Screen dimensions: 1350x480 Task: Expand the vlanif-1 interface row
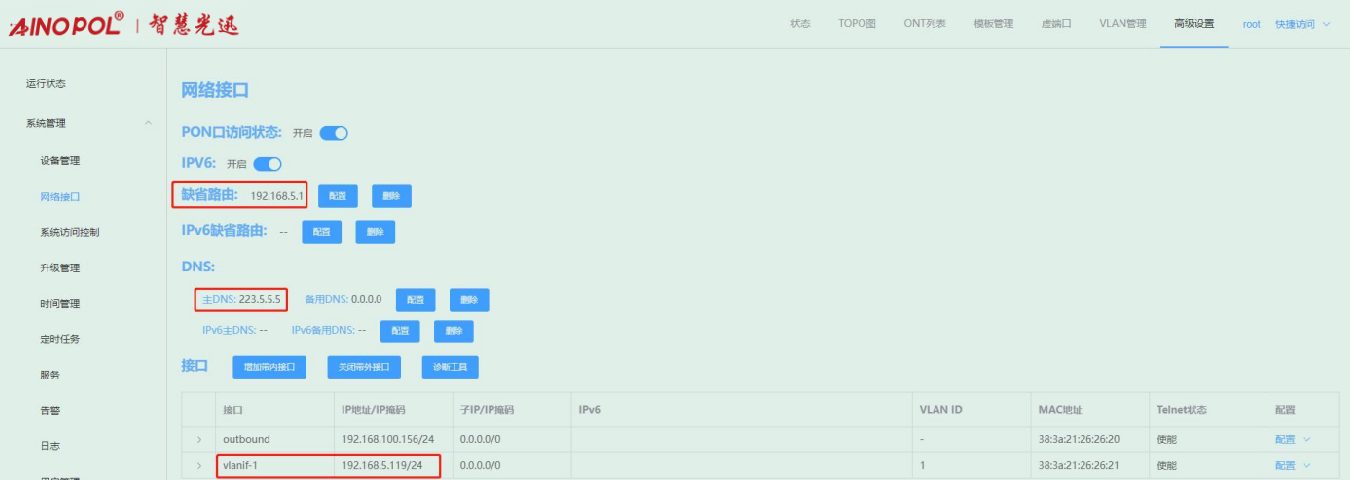tap(199, 465)
